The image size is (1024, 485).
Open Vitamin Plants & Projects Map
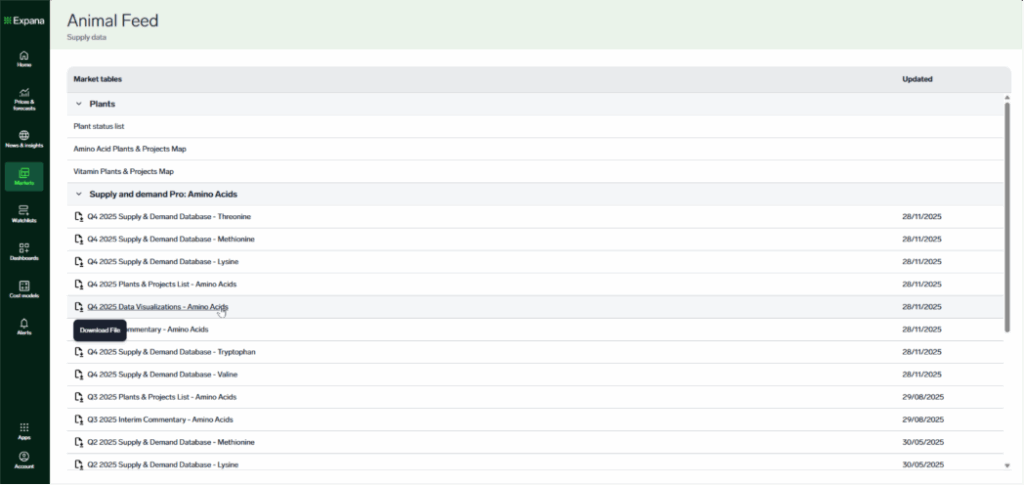pos(123,171)
